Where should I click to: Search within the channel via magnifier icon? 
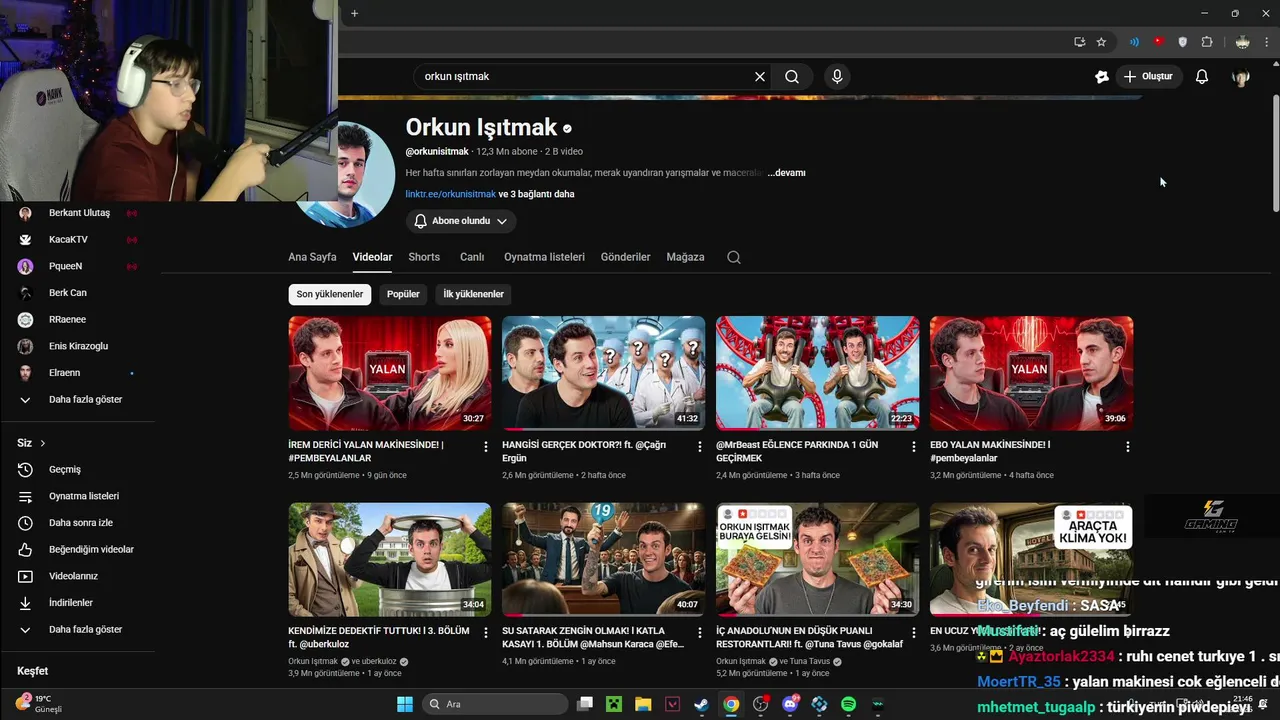[734, 257]
